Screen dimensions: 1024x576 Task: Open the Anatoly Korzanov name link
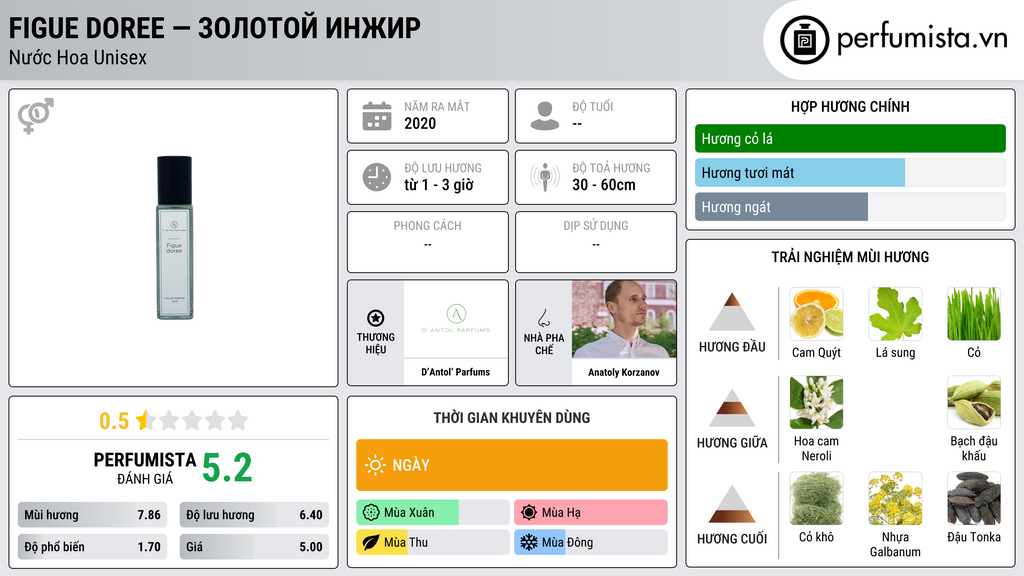(624, 372)
